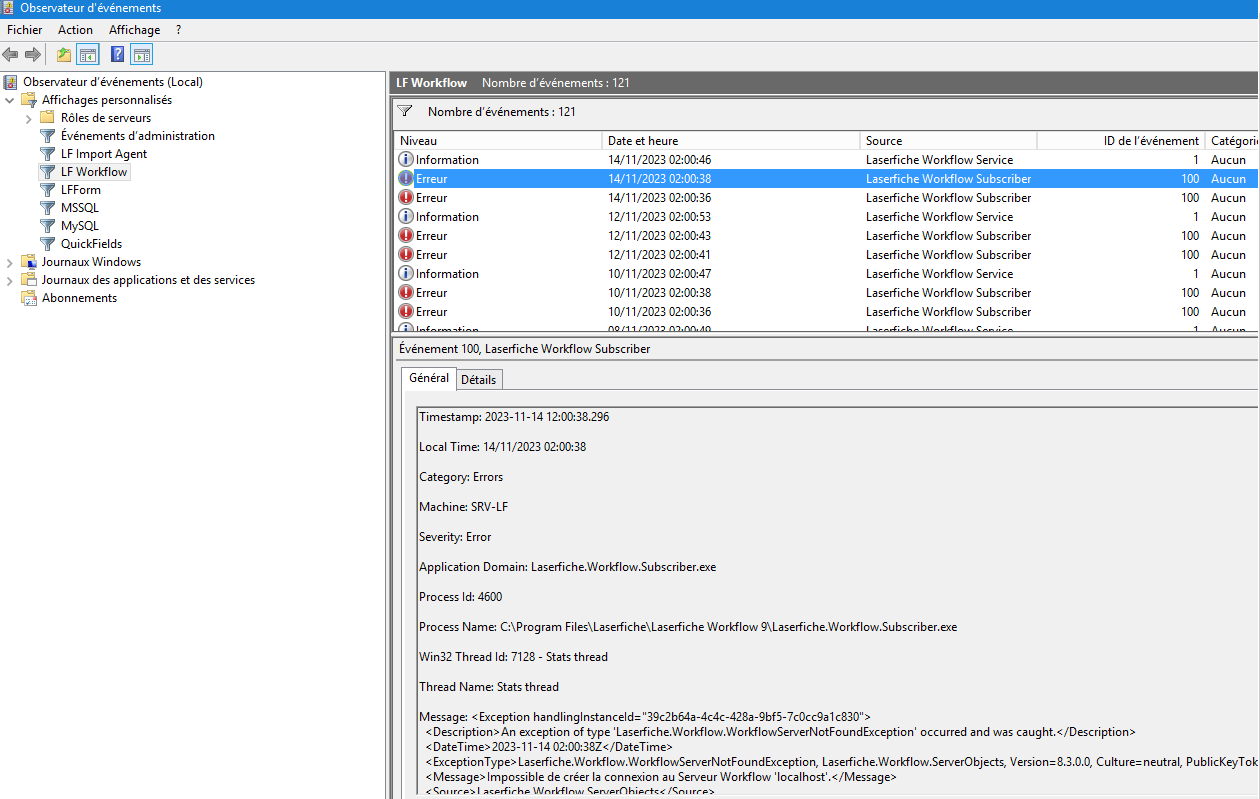Open the ? help menu

[x=178, y=30]
